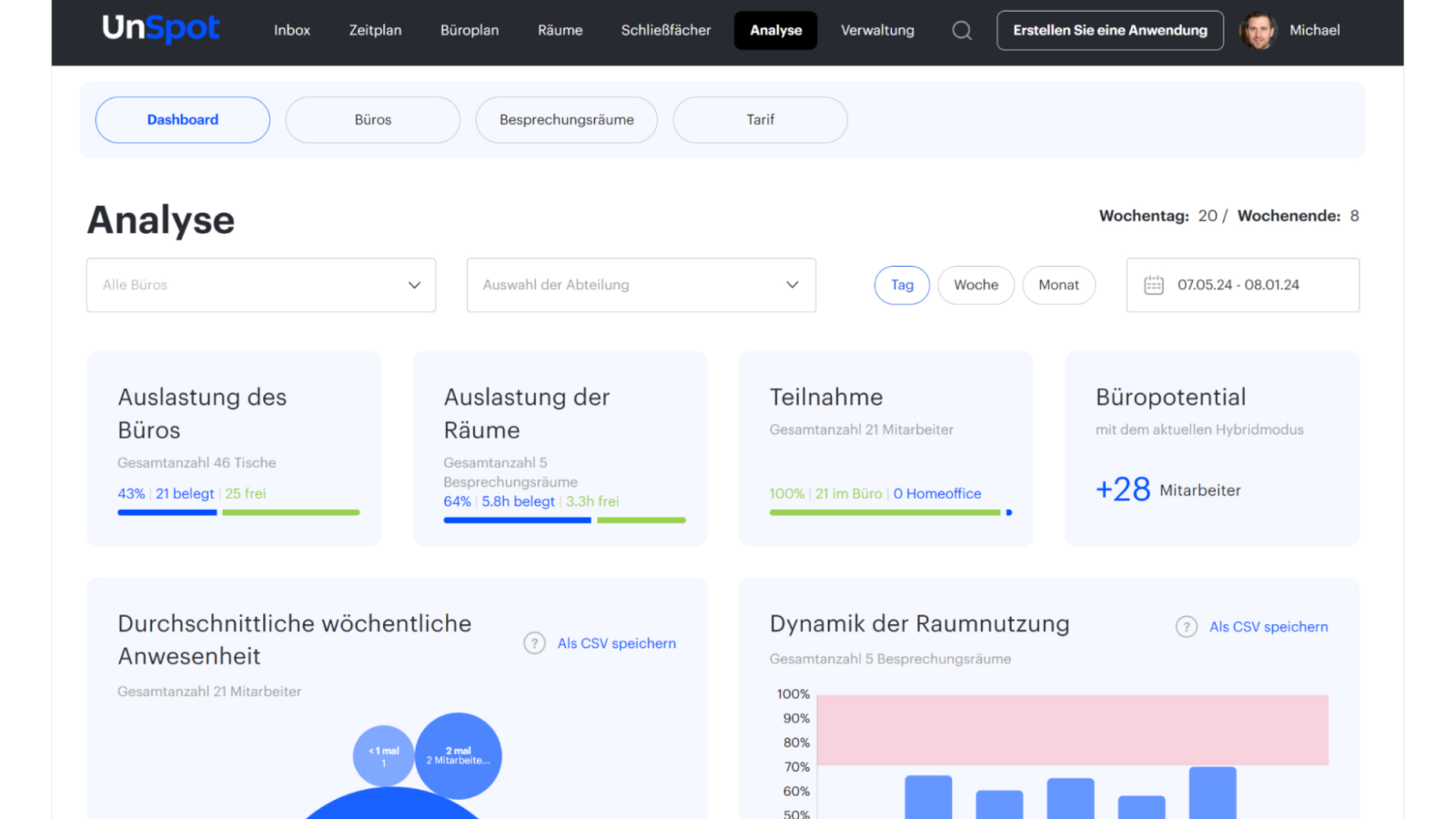1456x819 pixels.
Task: Open the Michael user menu
Action: 1314,30
